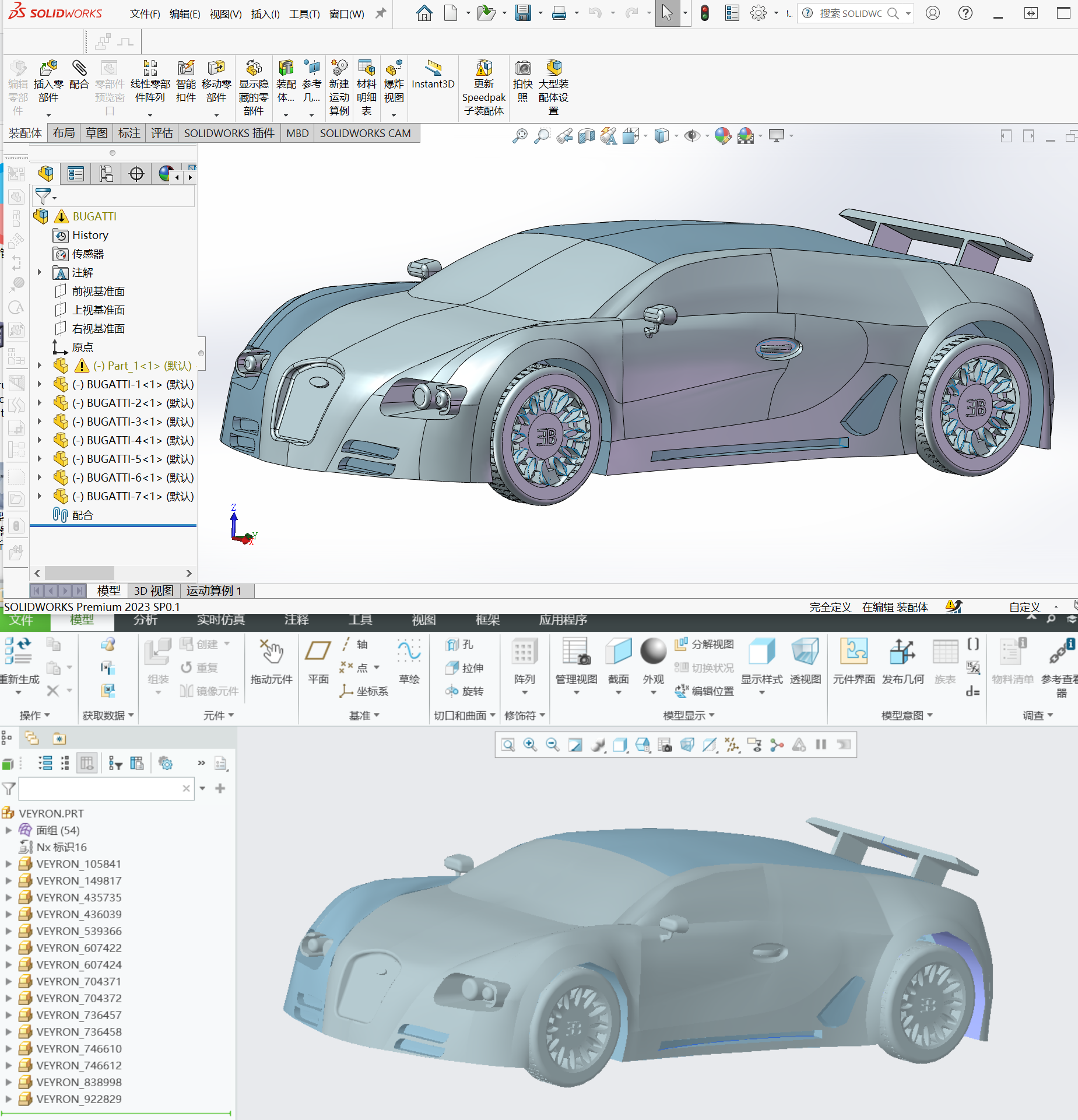Click the Smart Fasteners tool (智能扣件)

tap(186, 82)
